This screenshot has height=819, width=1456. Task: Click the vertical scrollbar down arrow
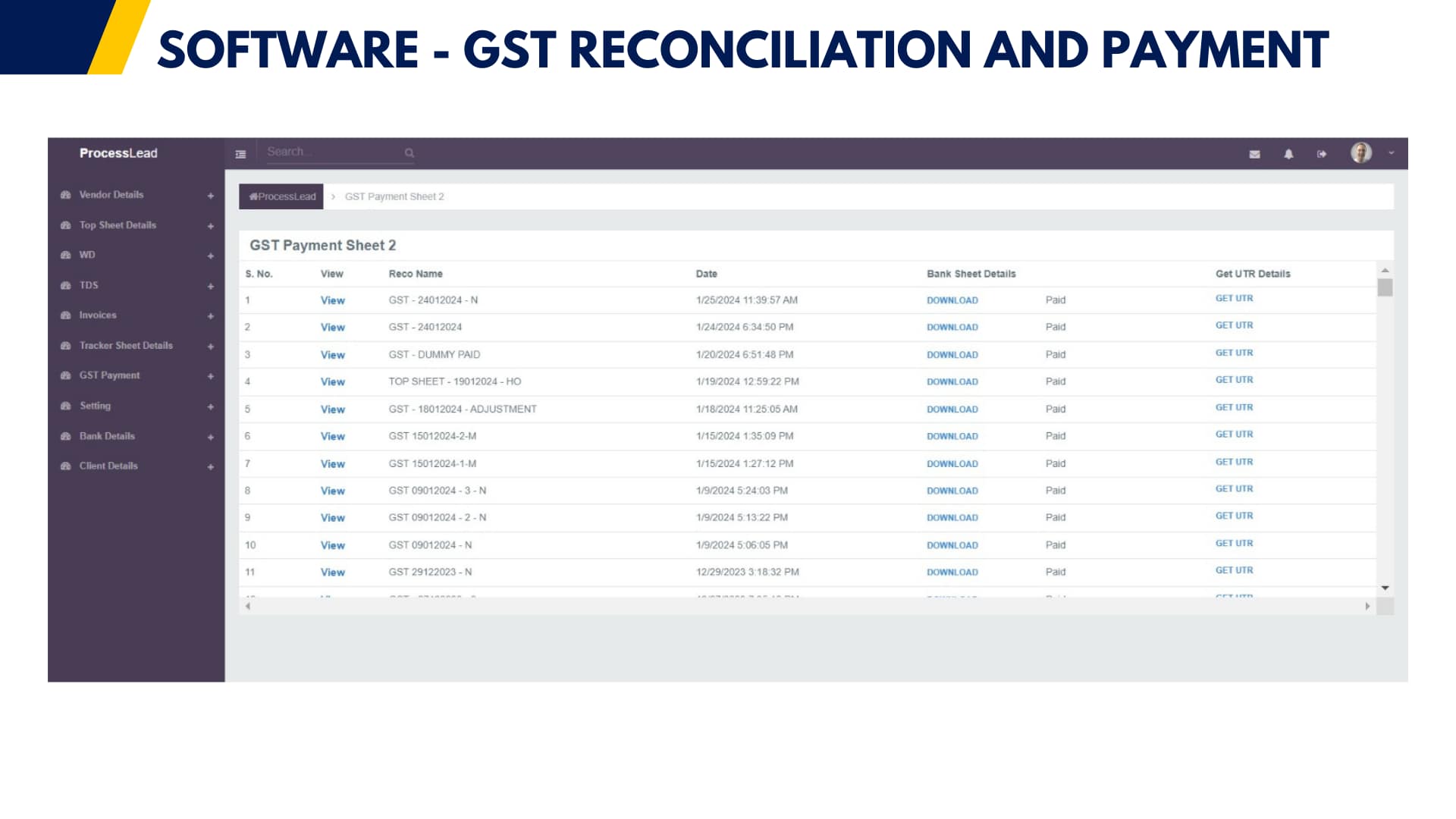click(1385, 588)
